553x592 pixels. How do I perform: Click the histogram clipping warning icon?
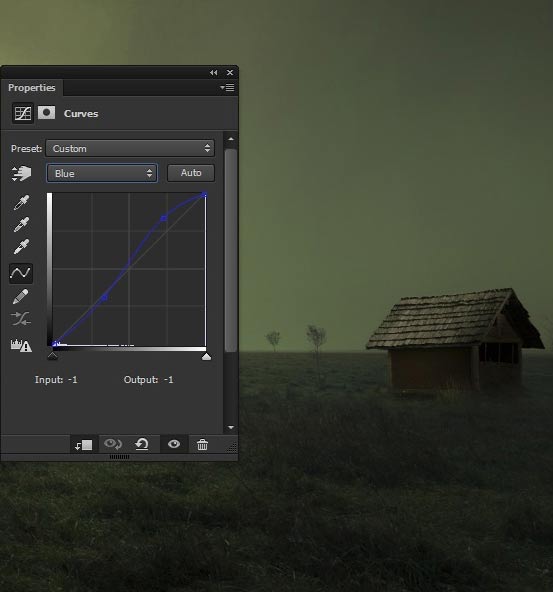point(21,345)
